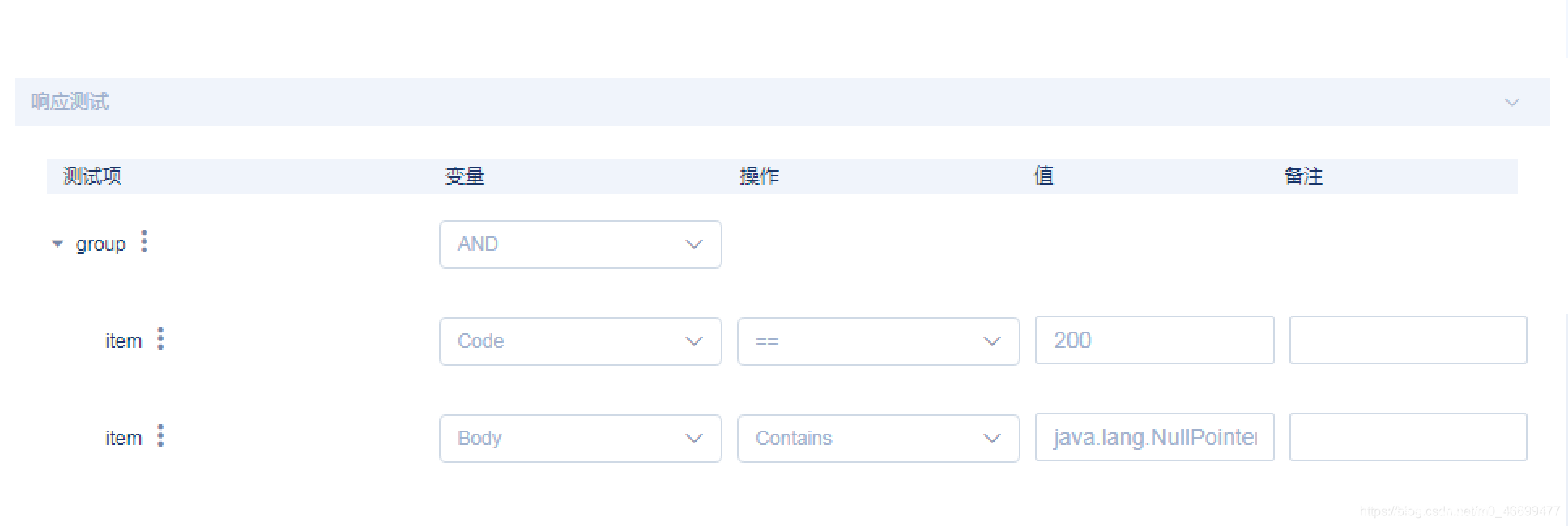The image size is (1568, 526).
Task: Open the more-options menu beside group
Action: [144, 242]
